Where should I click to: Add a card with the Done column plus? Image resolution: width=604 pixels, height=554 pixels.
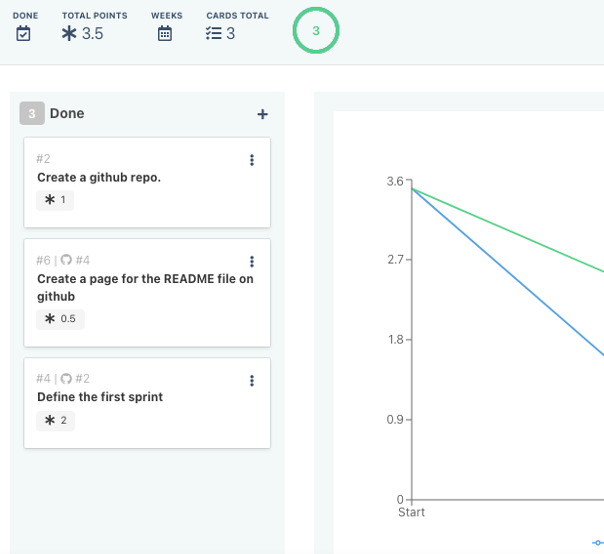point(262,114)
